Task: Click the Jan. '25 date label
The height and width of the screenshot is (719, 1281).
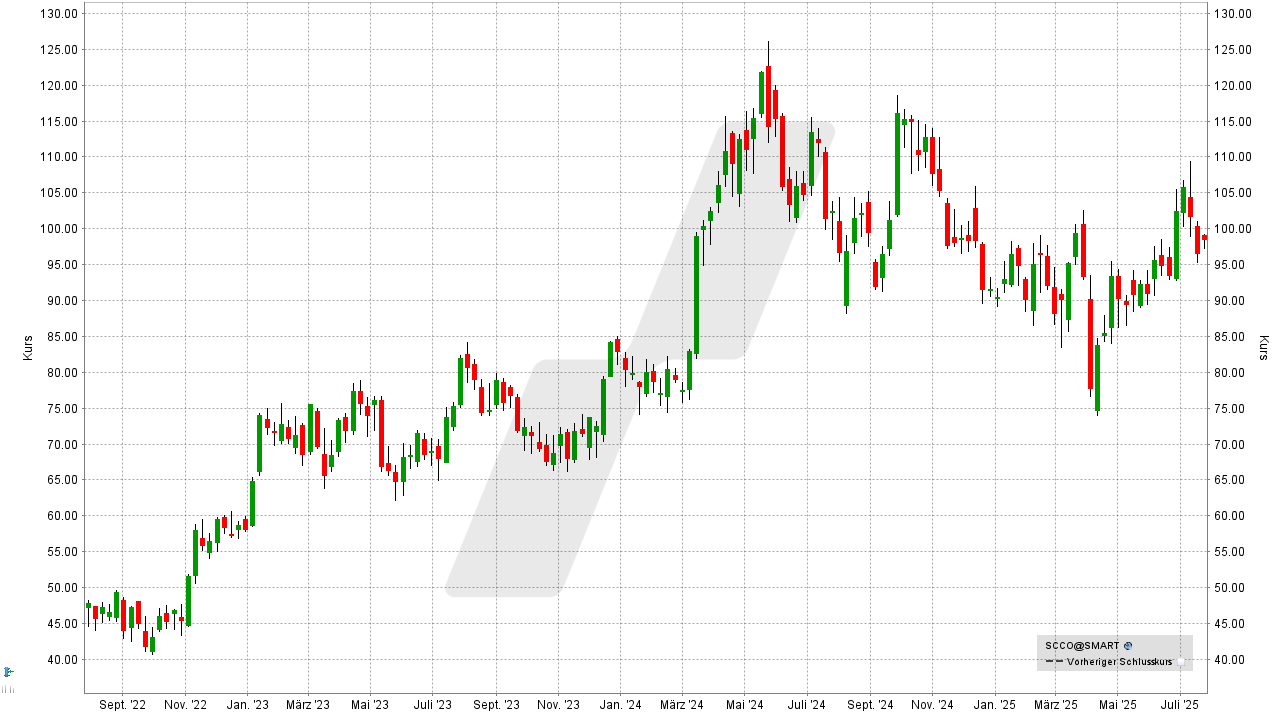Action: click(993, 706)
